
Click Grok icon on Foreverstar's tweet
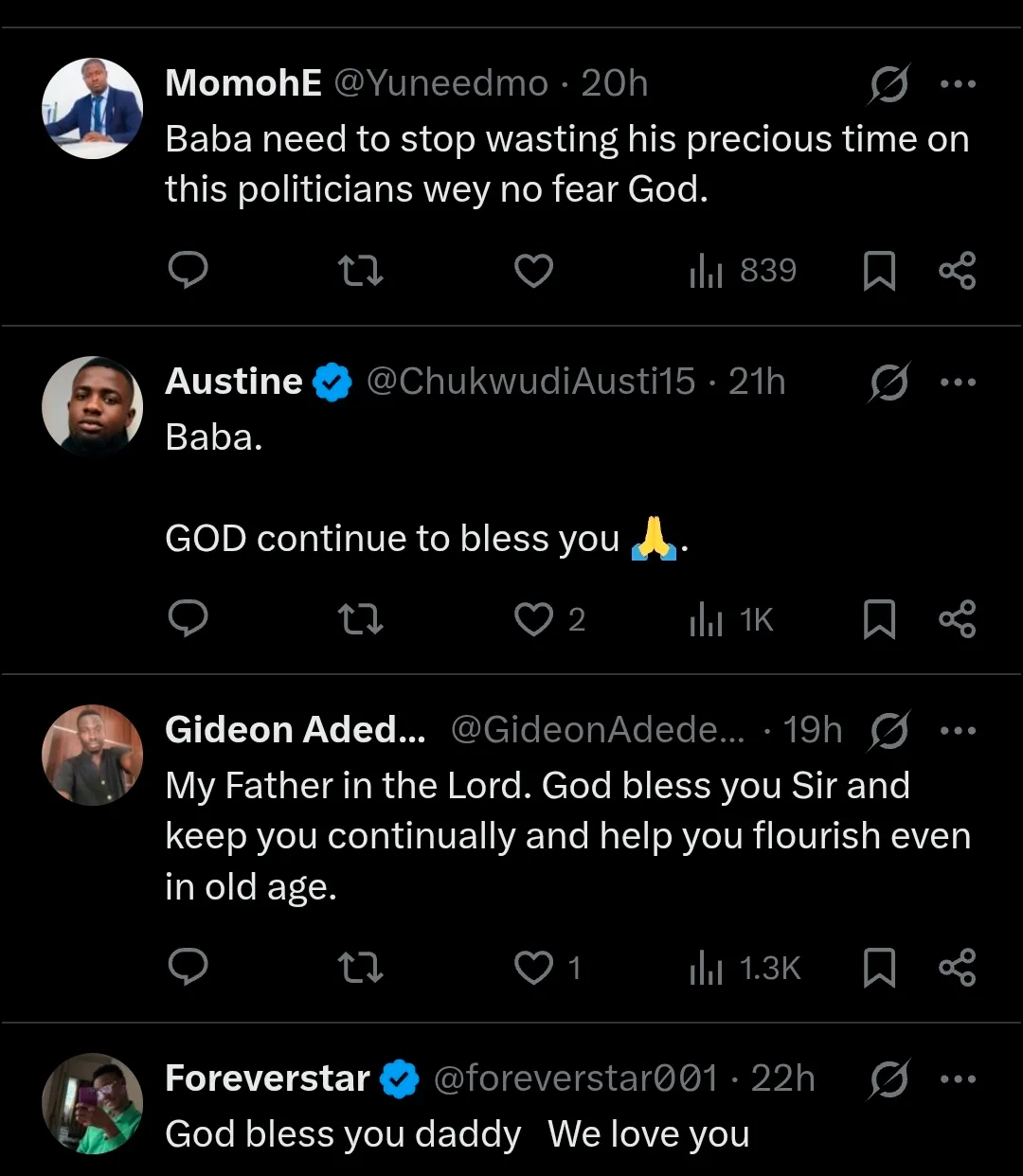coord(888,1079)
